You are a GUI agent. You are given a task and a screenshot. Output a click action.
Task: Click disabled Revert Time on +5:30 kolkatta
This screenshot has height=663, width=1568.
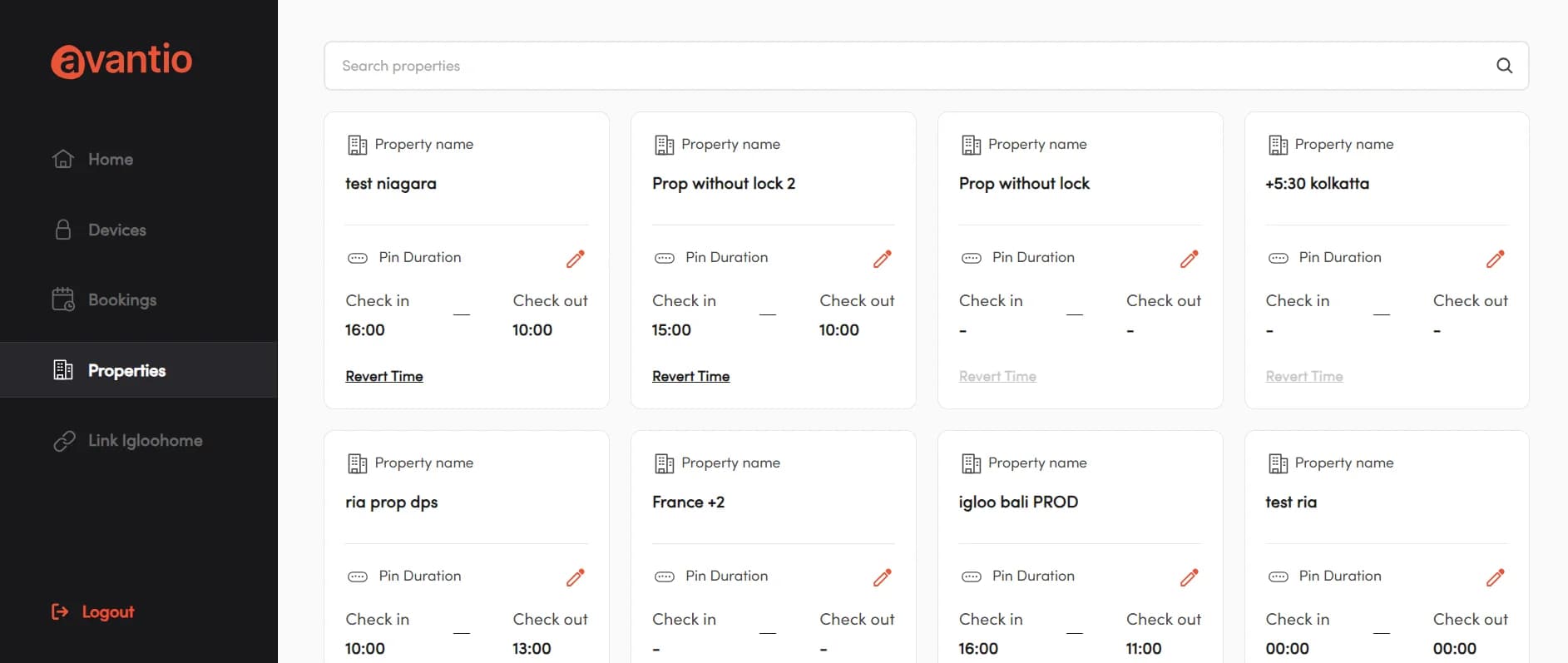coord(1304,376)
